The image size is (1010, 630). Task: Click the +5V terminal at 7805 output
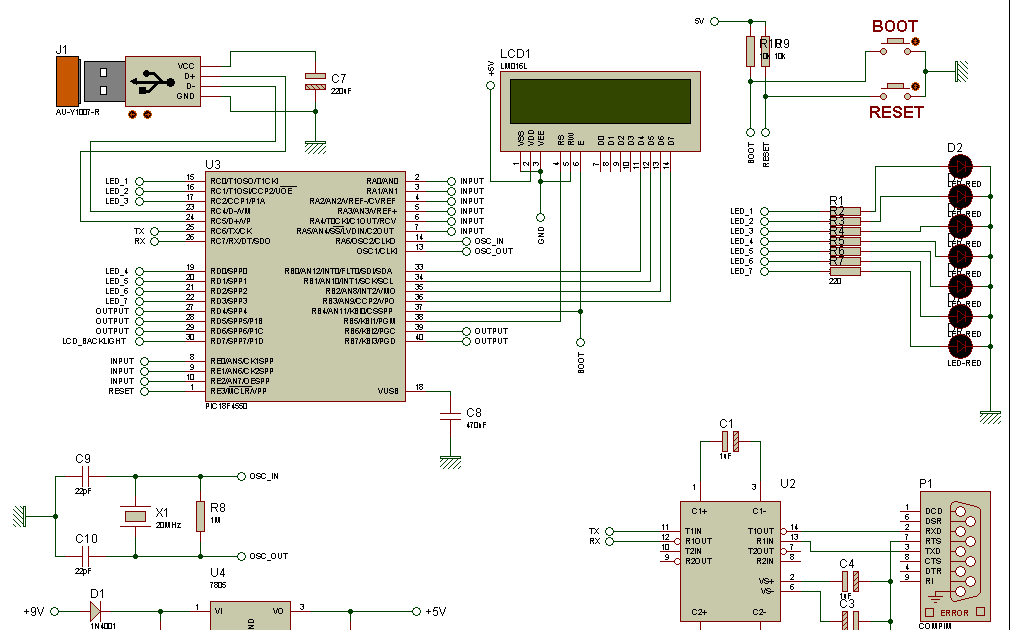pos(417,611)
